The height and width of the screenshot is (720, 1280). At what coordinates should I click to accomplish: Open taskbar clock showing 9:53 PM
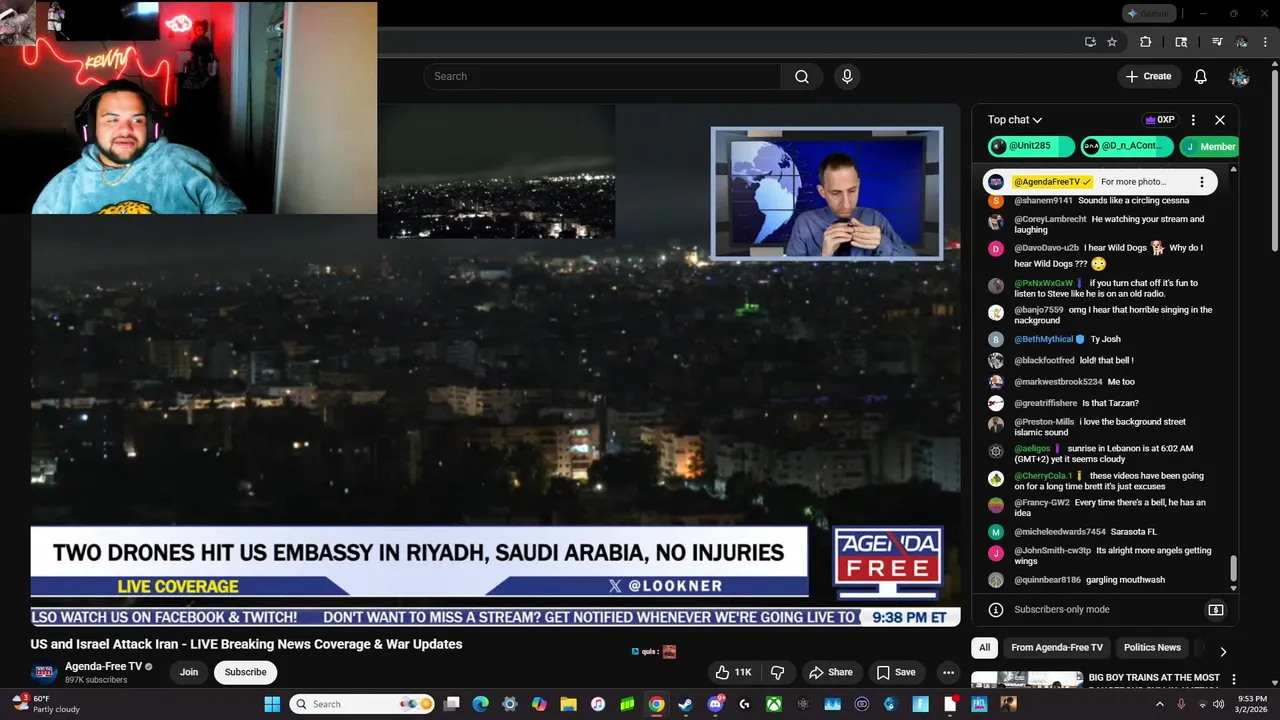point(1251,704)
